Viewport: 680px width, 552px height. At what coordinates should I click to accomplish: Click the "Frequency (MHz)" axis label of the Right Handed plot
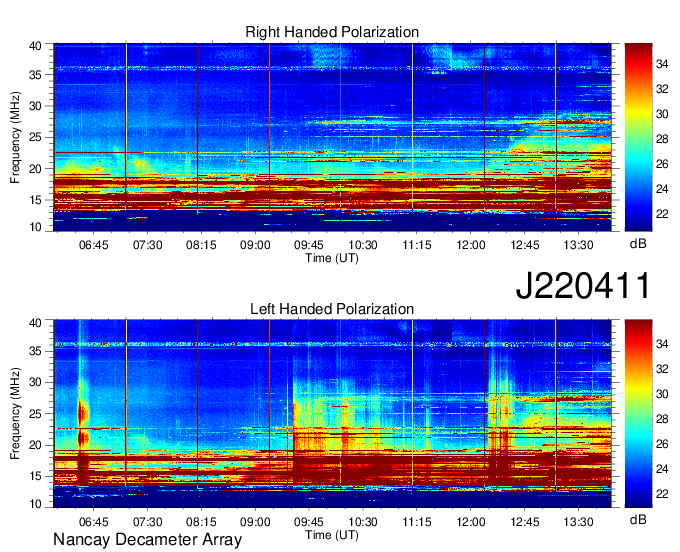(15, 137)
